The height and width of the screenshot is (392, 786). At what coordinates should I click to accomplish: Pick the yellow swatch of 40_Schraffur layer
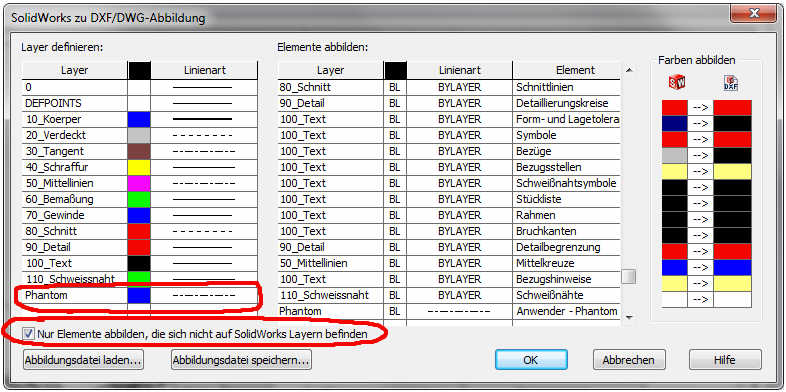pyautogui.click(x=139, y=167)
